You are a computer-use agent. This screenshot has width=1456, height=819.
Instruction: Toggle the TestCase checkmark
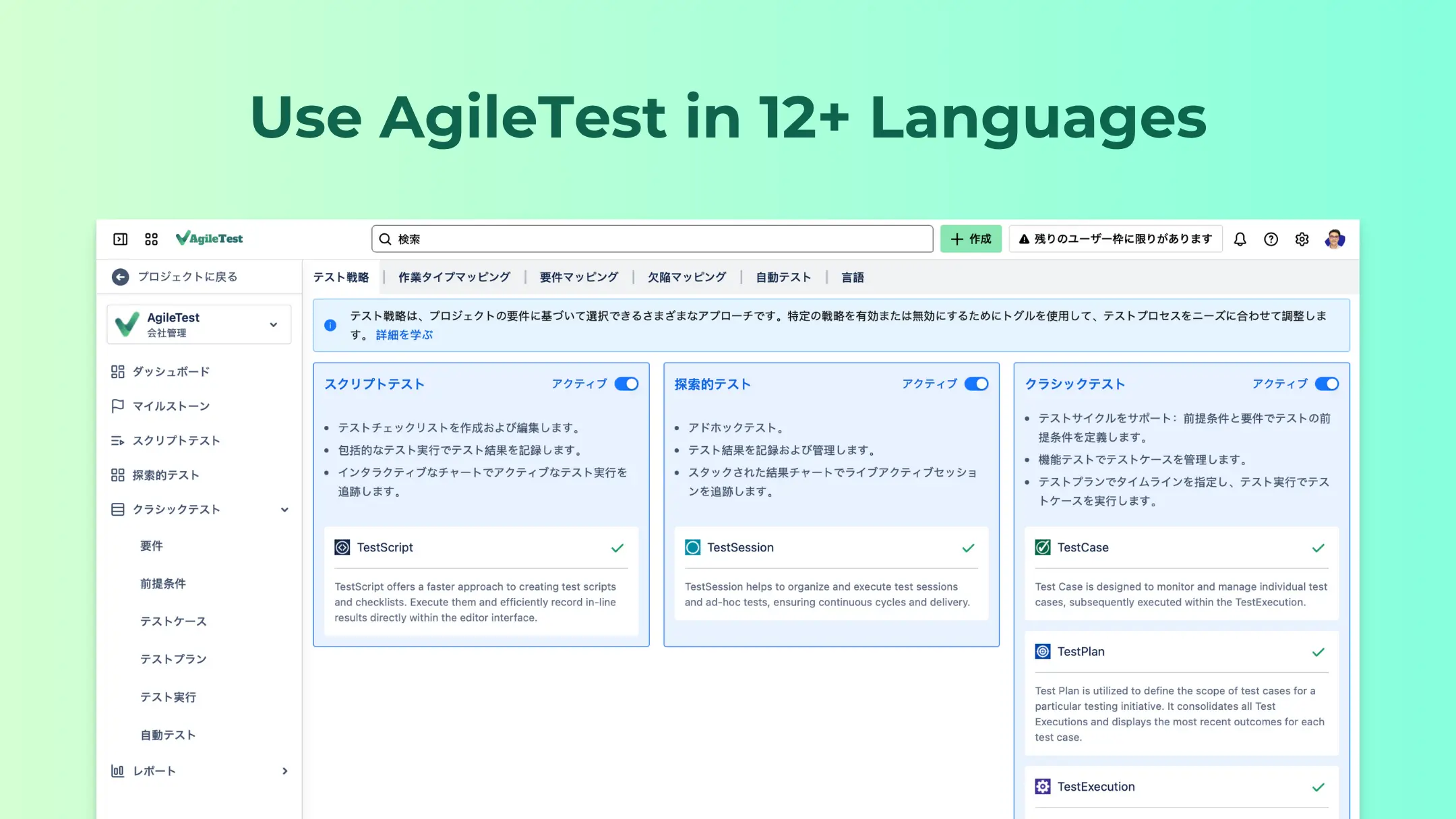pyautogui.click(x=1318, y=548)
